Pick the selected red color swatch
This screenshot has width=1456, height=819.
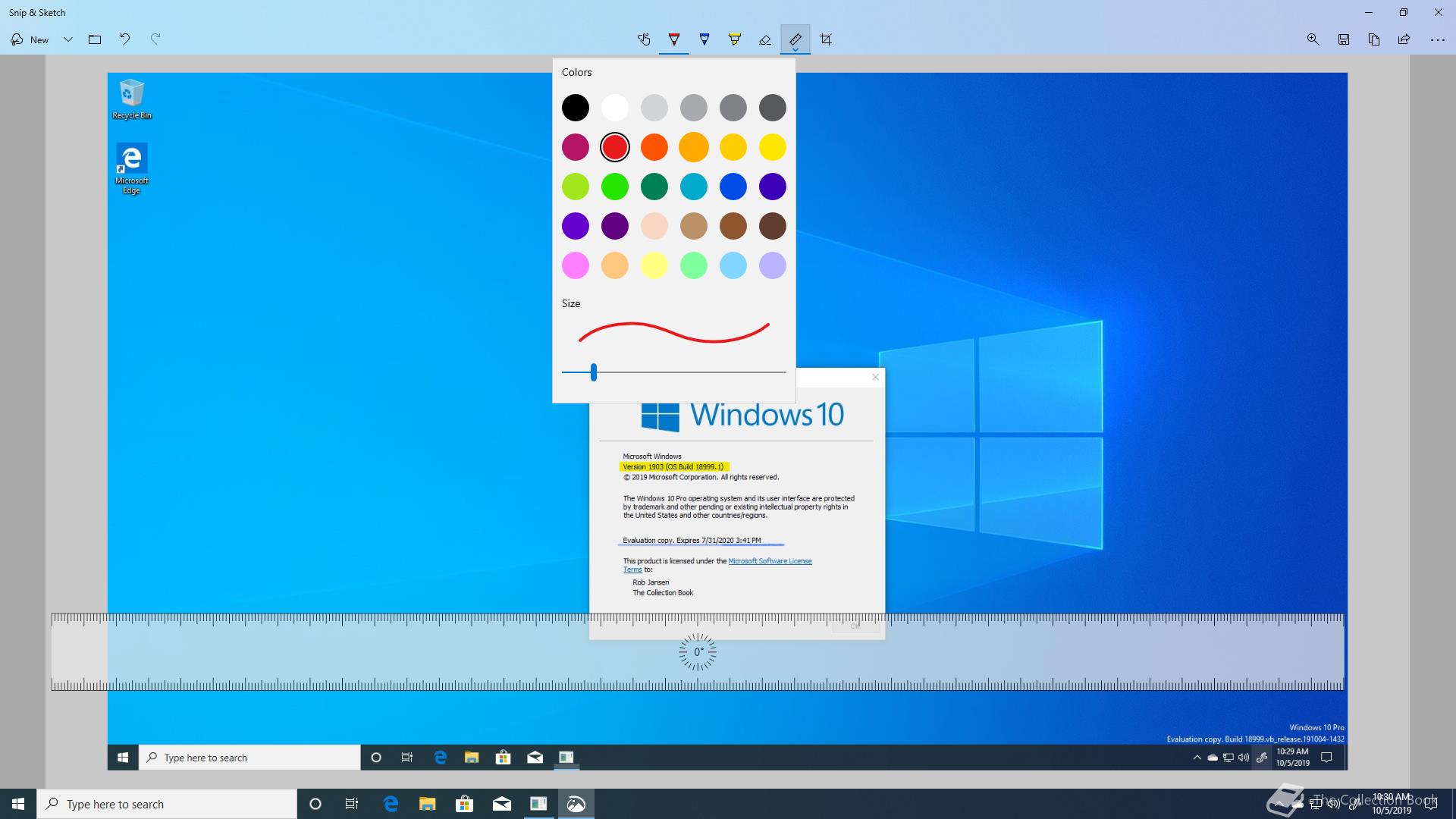[615, 147]
